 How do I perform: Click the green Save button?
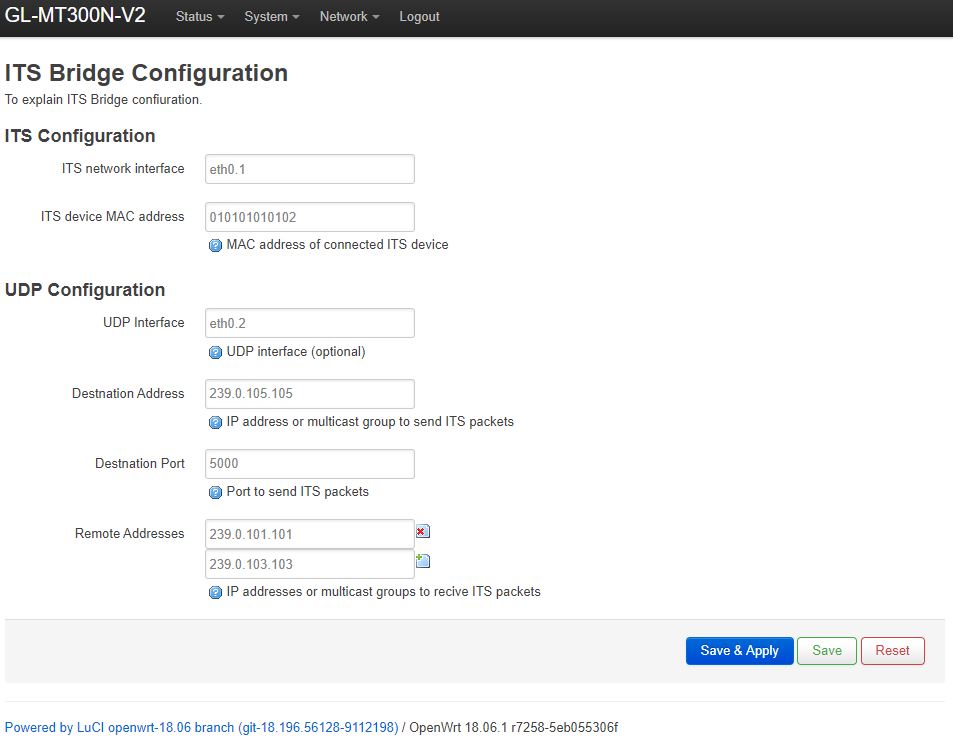(x=827, y=651)
